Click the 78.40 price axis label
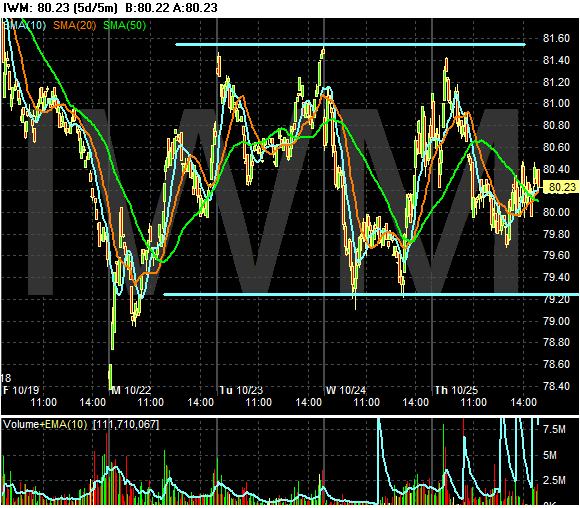Viewport: 580px width, 508px height. coord(556,386)
